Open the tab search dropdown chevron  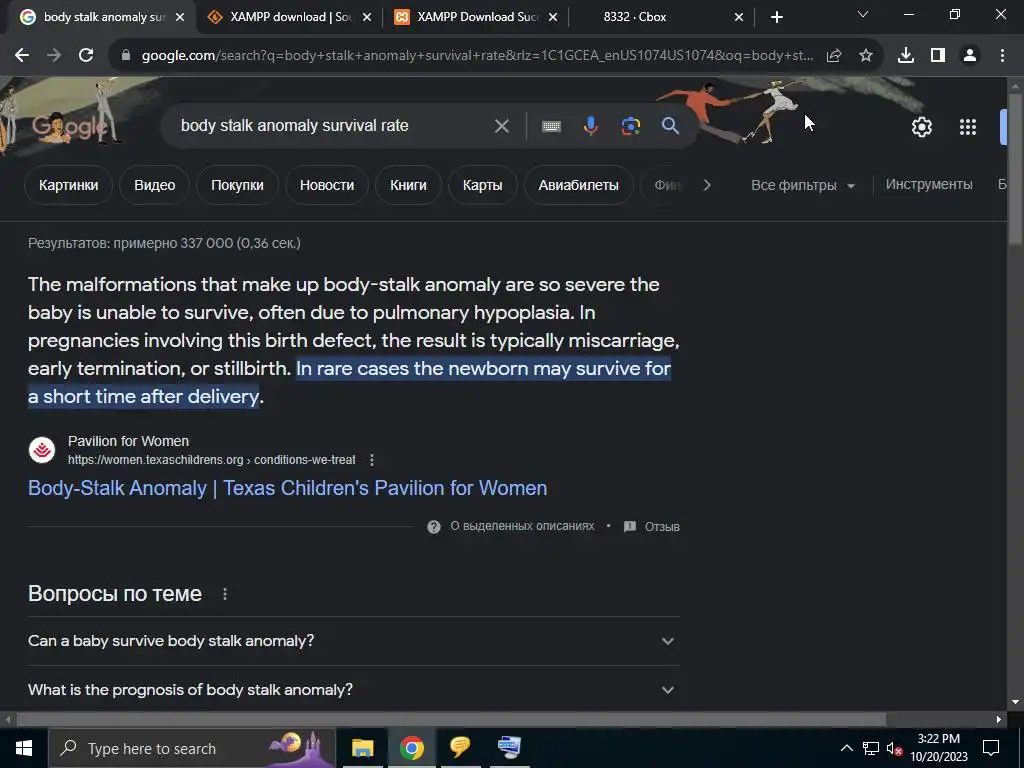(863, 15)
